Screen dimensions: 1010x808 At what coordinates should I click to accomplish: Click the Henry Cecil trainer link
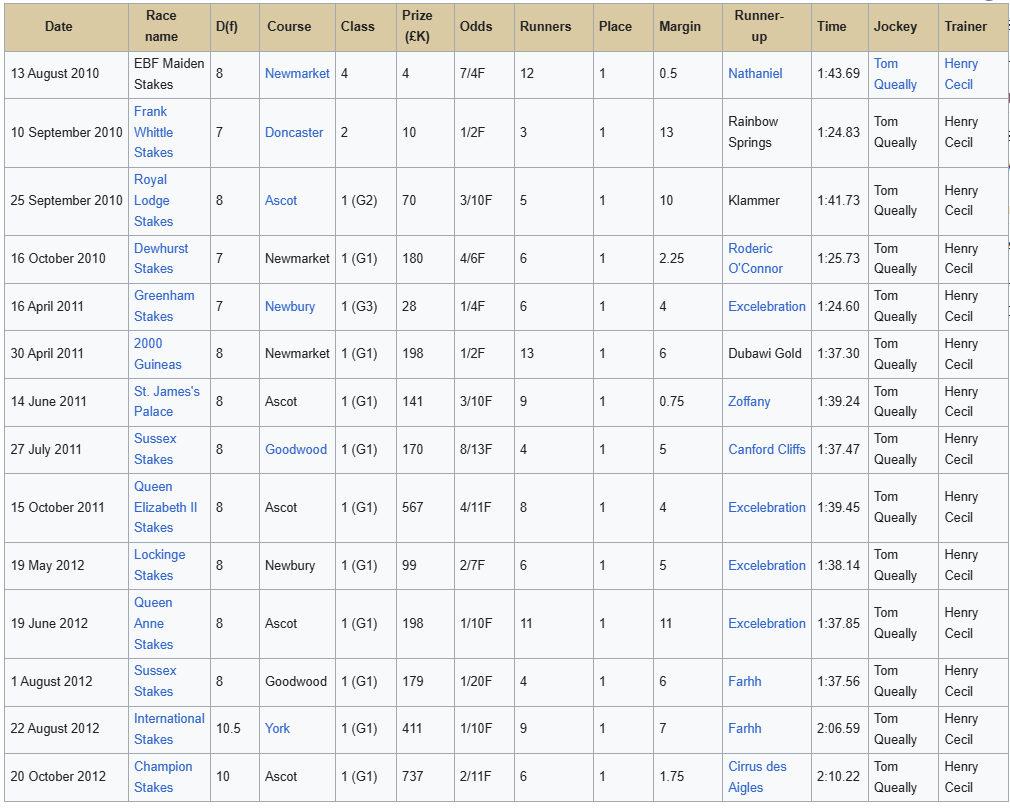(960, 73)
